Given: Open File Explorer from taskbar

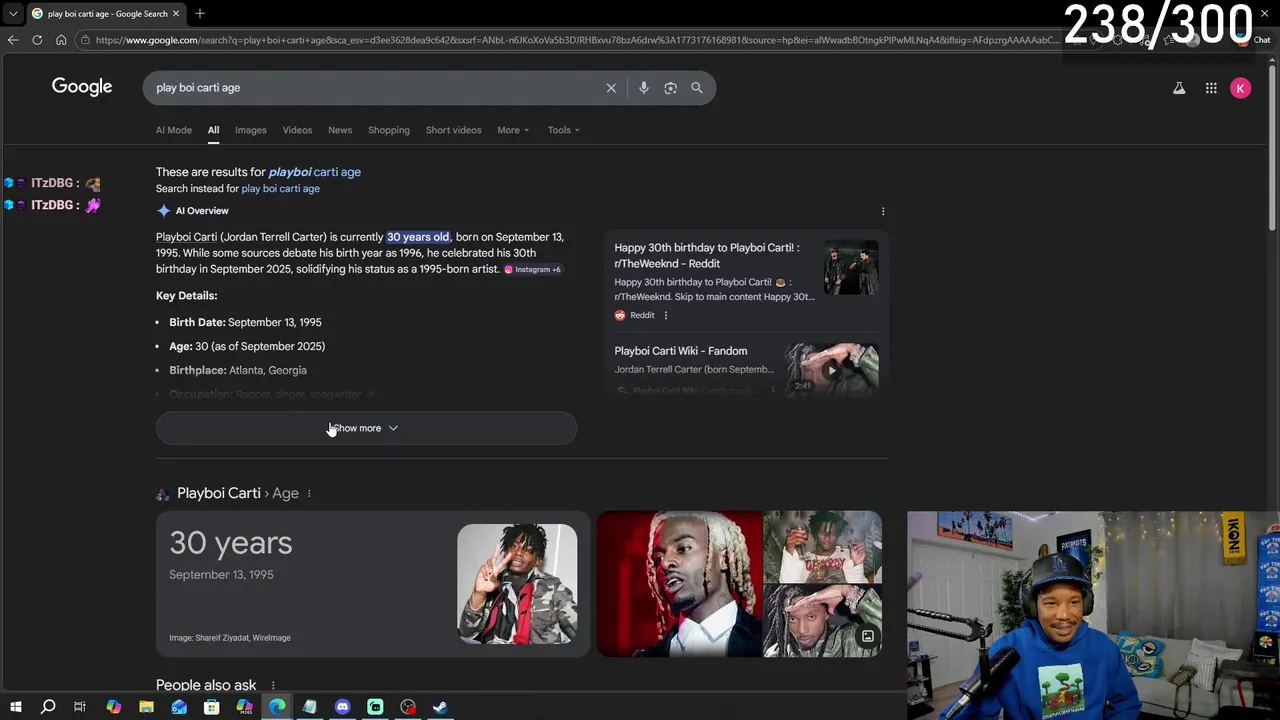Looking at the screenshot, I should click(x=146, y=707).
